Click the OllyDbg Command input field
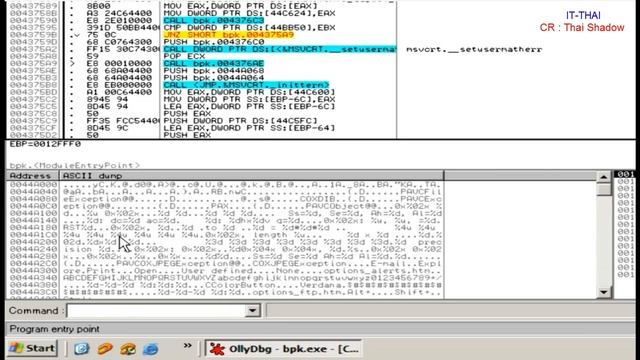The image size is (640, 360). click(x=157, y=311)
